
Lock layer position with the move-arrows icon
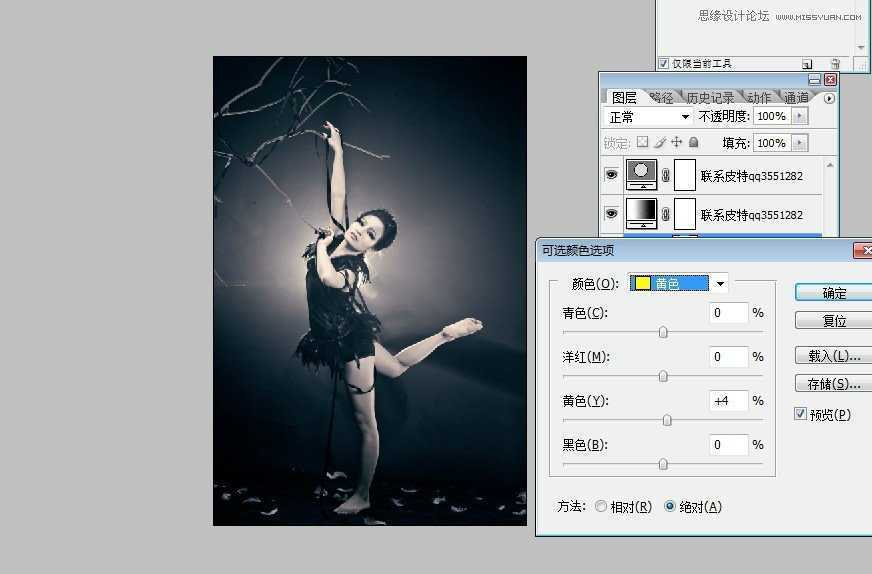(676, 142)
